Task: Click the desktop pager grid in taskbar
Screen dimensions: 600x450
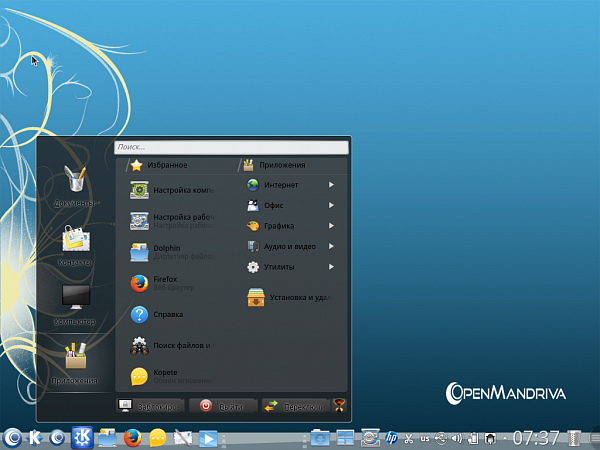Action: tap(345, 438)
